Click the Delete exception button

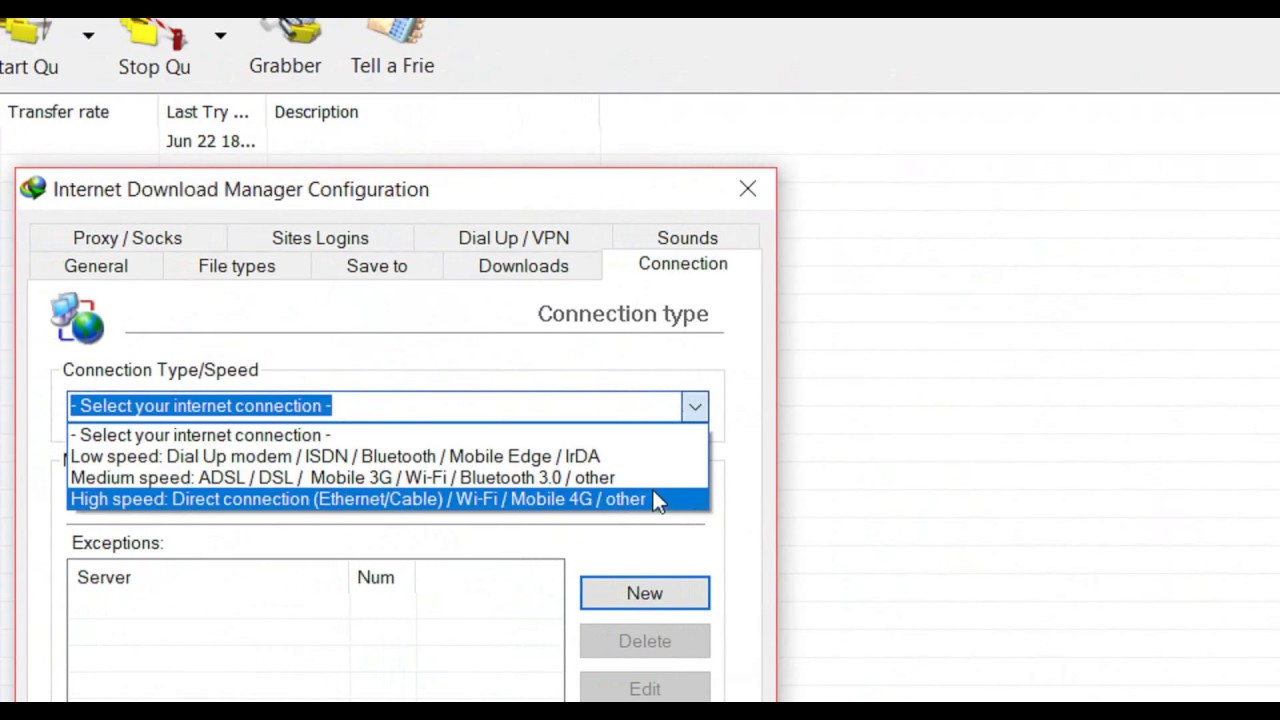(x=645, y=641)
